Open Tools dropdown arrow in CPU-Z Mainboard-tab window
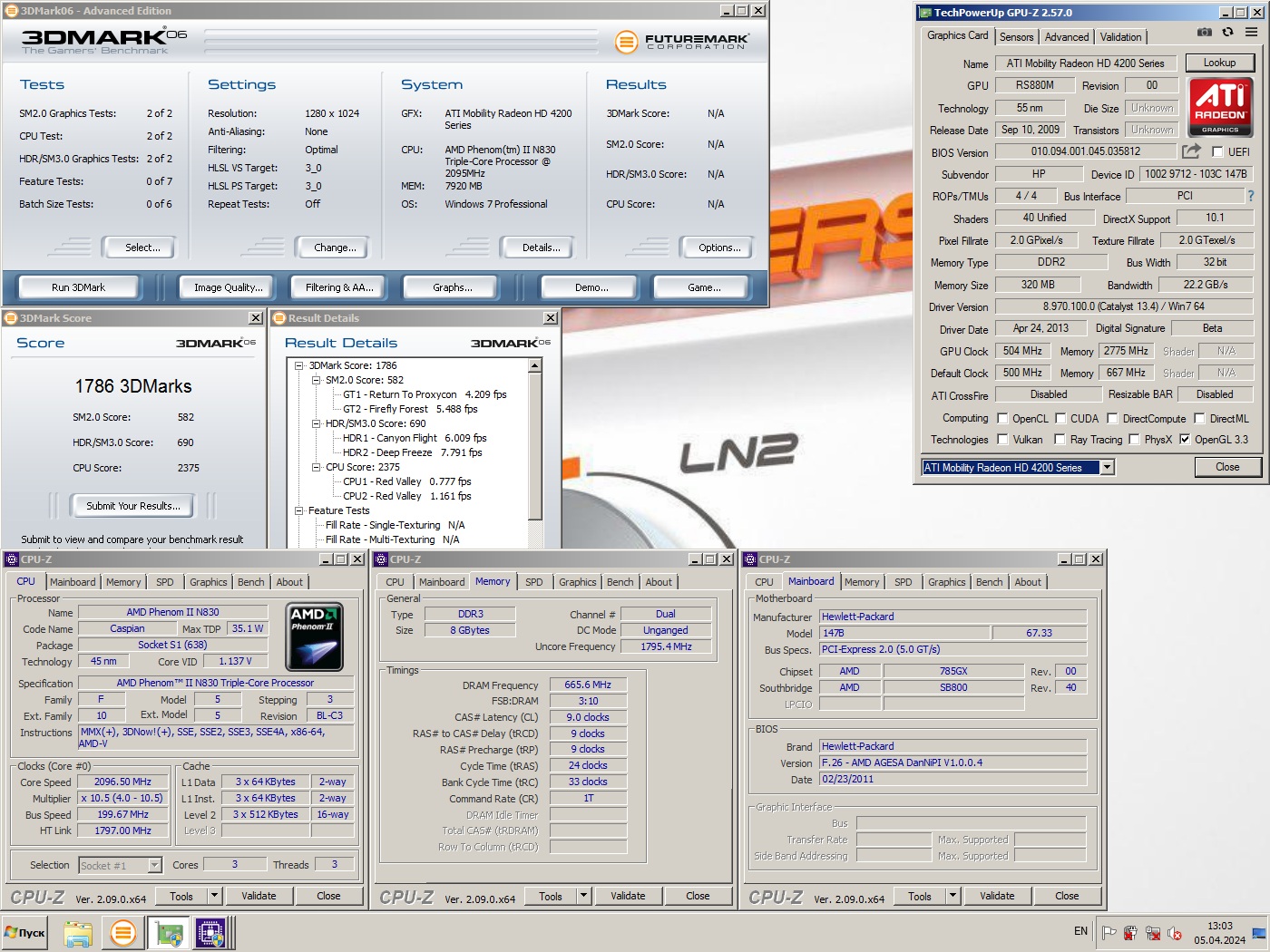 click(x=953, y=896)
